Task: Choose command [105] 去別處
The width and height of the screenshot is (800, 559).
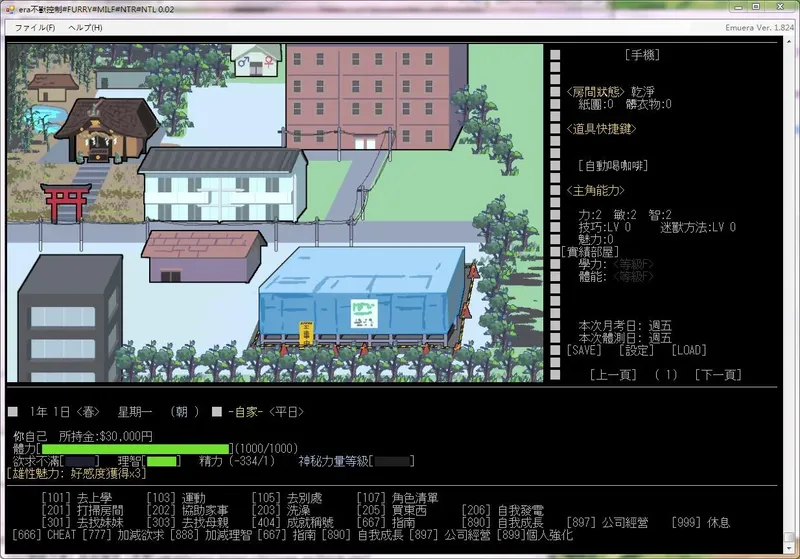Action: [287, 498]
